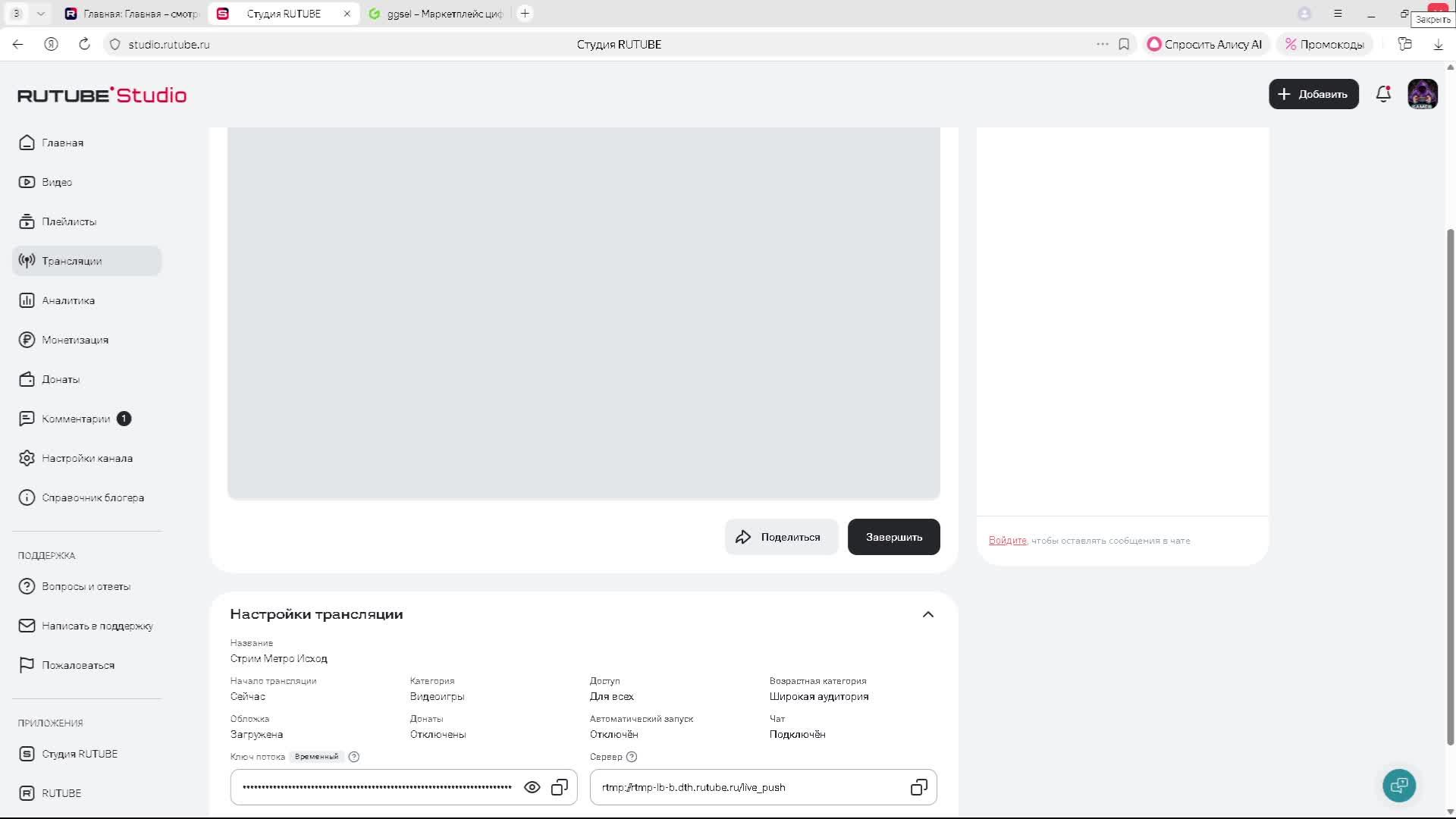
Task: Open browser tab list dropdown arrow
Action: (41, 14)
